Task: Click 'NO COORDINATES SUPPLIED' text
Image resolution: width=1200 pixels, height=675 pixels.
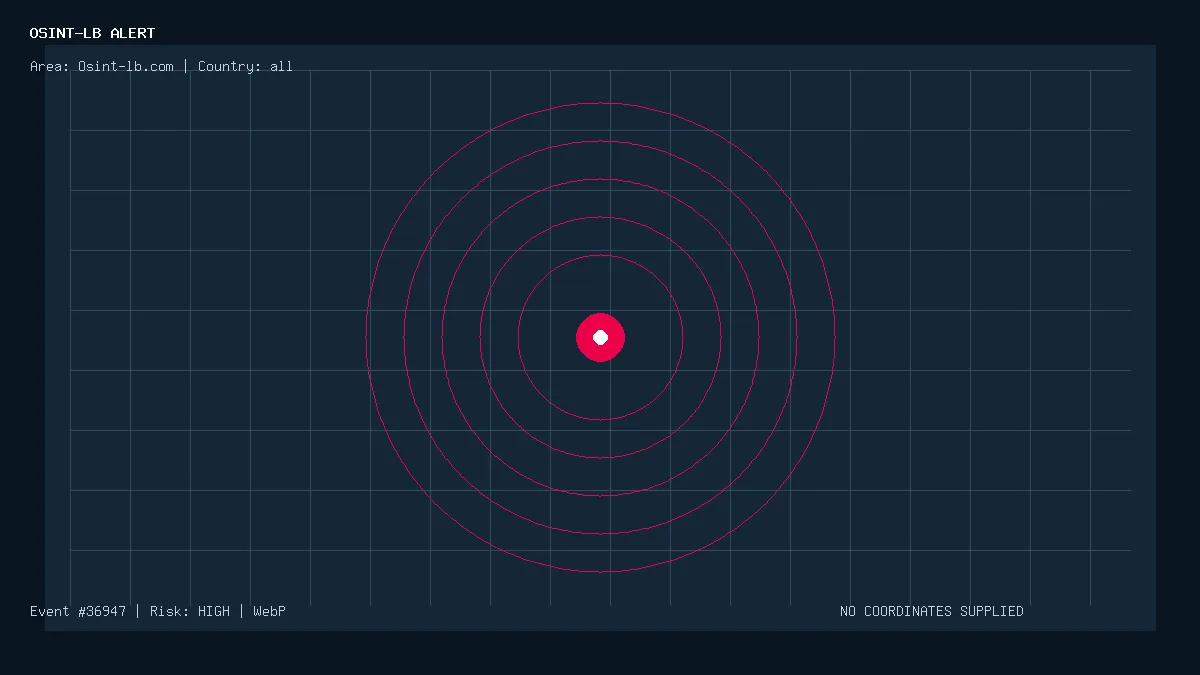Action: (932, 611)
